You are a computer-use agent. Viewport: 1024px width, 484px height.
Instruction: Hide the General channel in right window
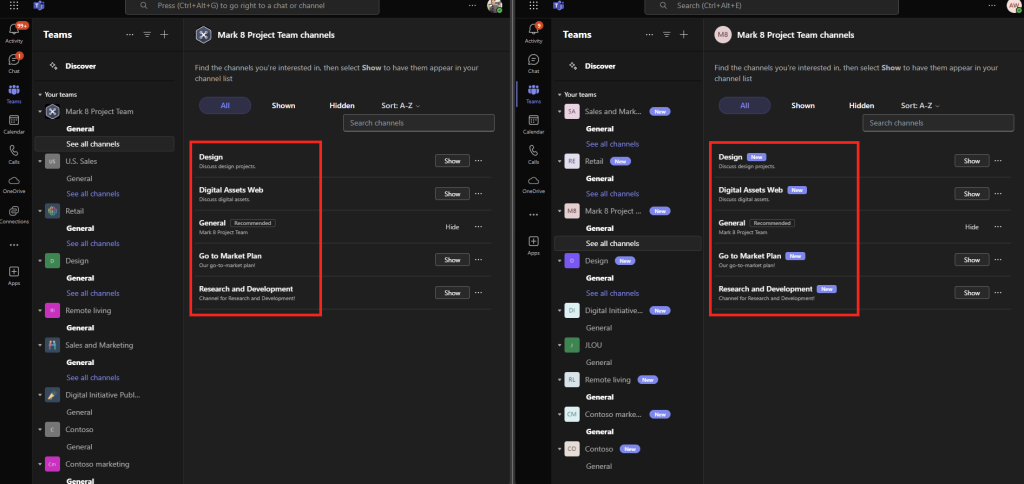tap(972, 227)
